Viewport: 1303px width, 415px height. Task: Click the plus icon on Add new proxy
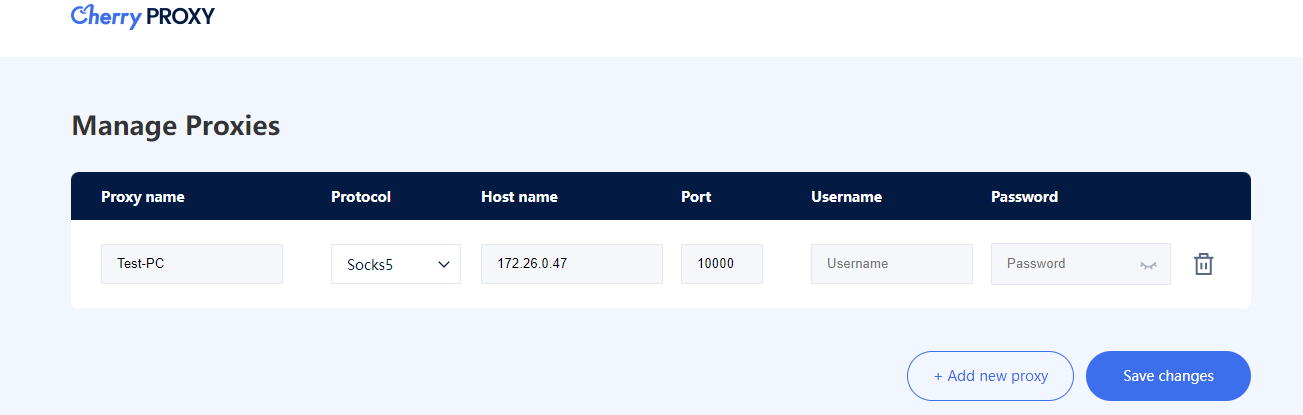coord(938,376)
